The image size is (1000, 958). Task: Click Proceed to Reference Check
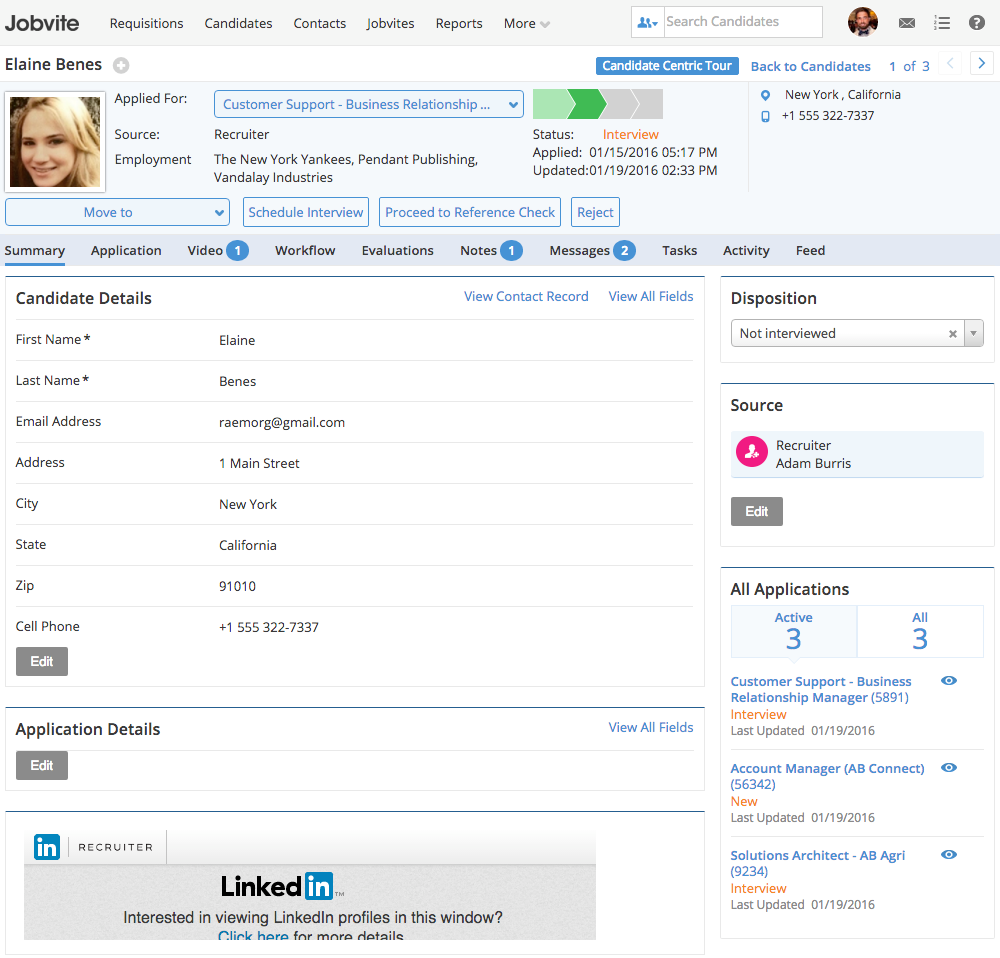coord(469,212)
